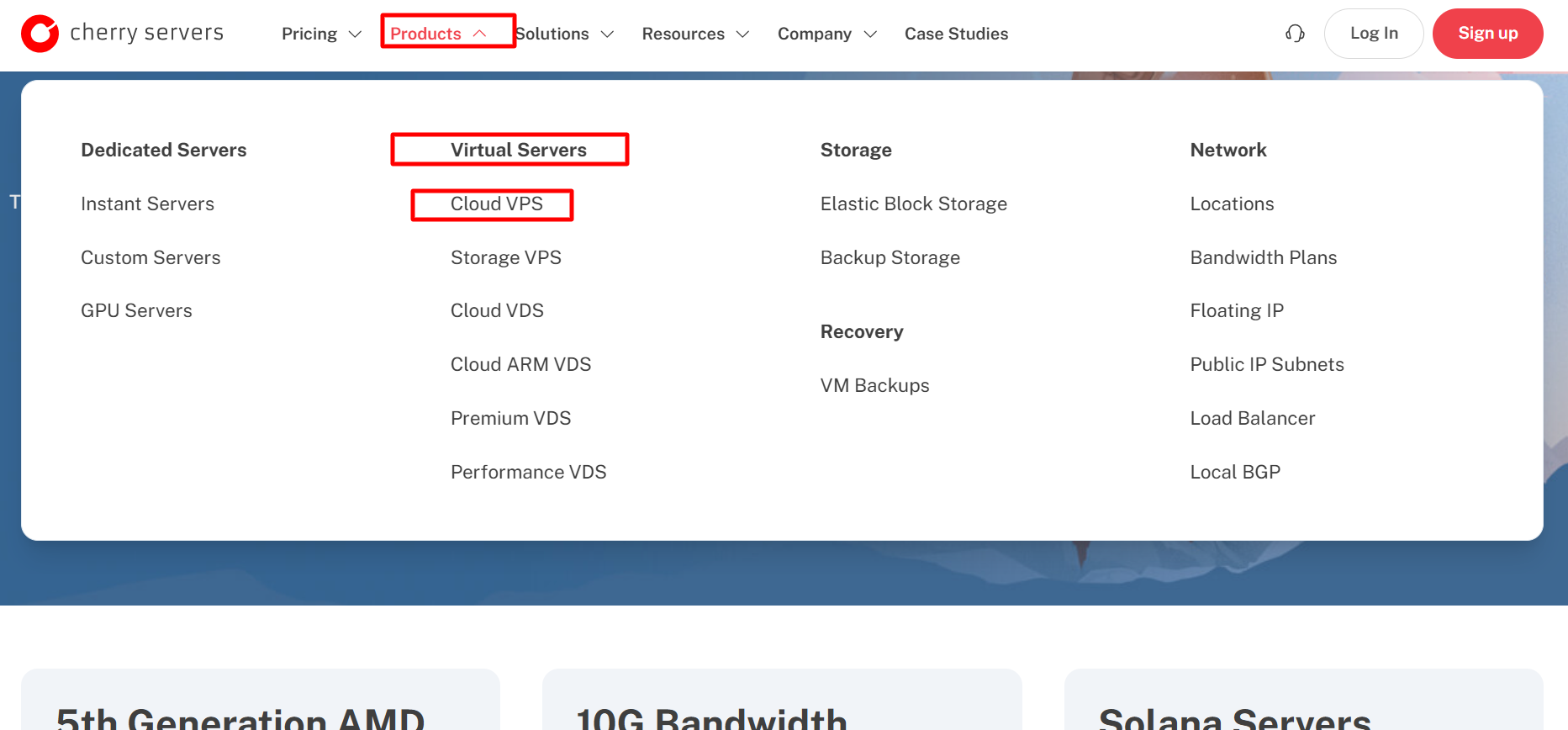Select GPU Servers
Viewport: 1568px width, 730px height.
pyautogui.click(x=136, y=310)
